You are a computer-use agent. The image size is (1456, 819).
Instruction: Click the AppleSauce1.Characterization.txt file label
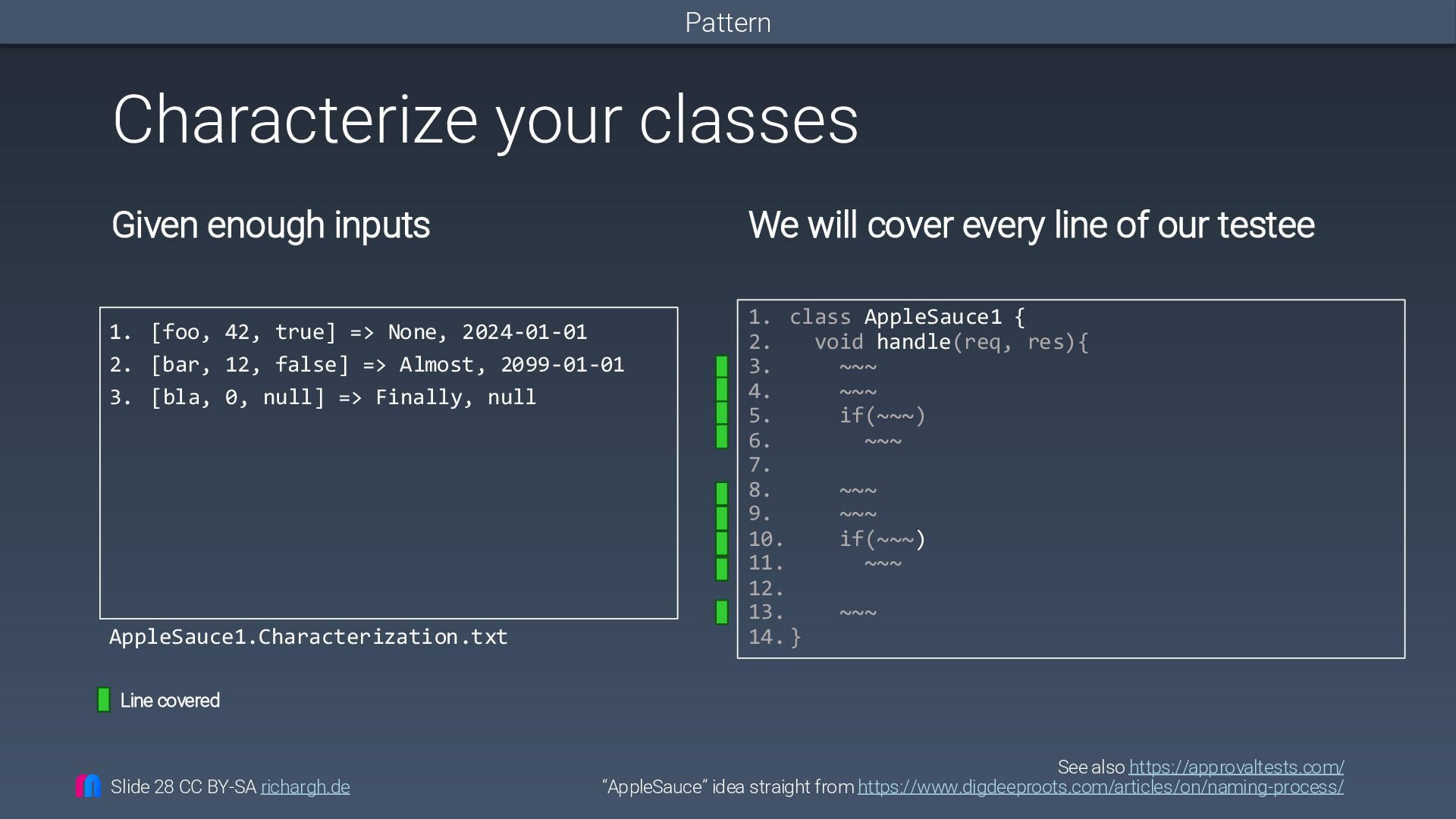(308, 637)
